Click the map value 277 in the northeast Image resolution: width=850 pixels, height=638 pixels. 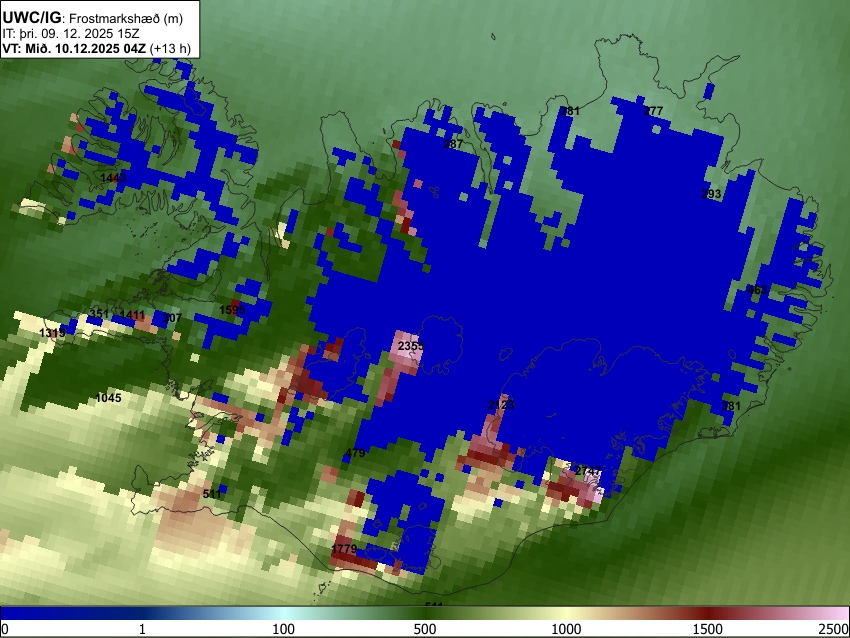click(653, 111)
